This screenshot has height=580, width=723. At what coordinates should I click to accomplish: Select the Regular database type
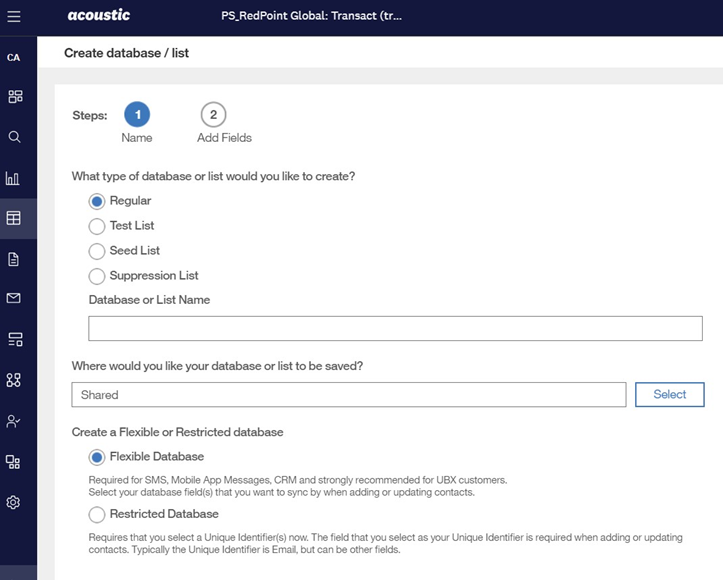[x=97, y=201]
